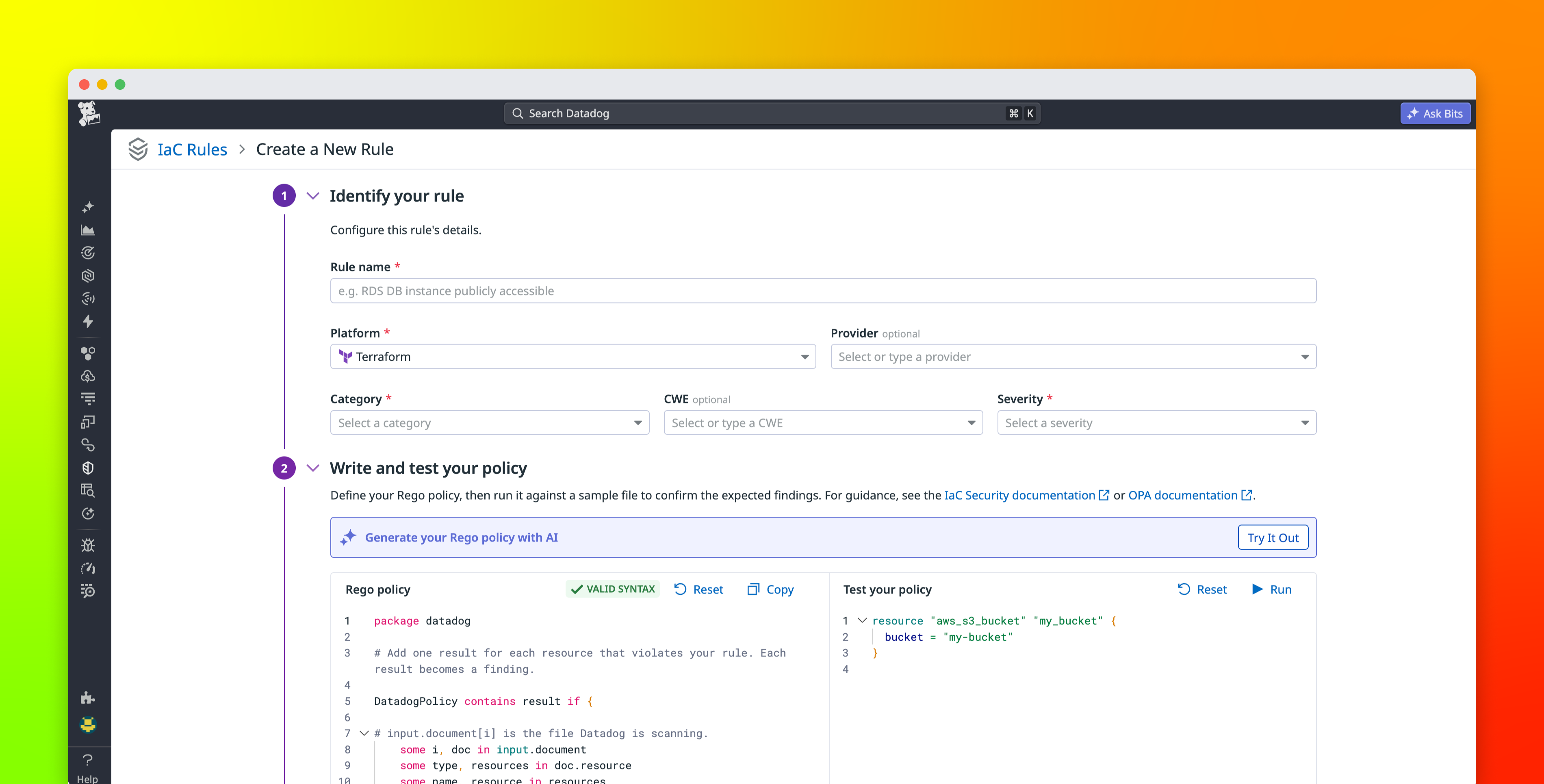This screenshot has height=784, width=1544.
Task: Click the Ask Bits button
Action: [x=1435, y=113]
